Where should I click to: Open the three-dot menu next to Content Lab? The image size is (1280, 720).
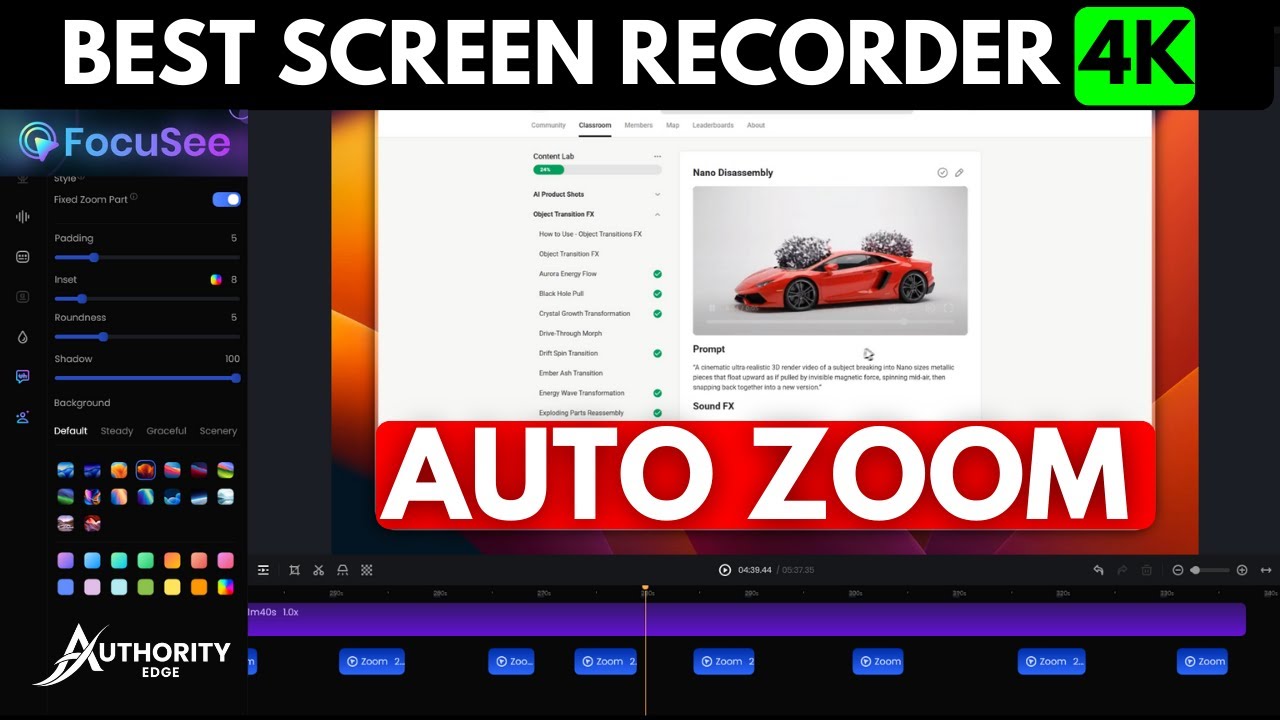coord(657,156)
